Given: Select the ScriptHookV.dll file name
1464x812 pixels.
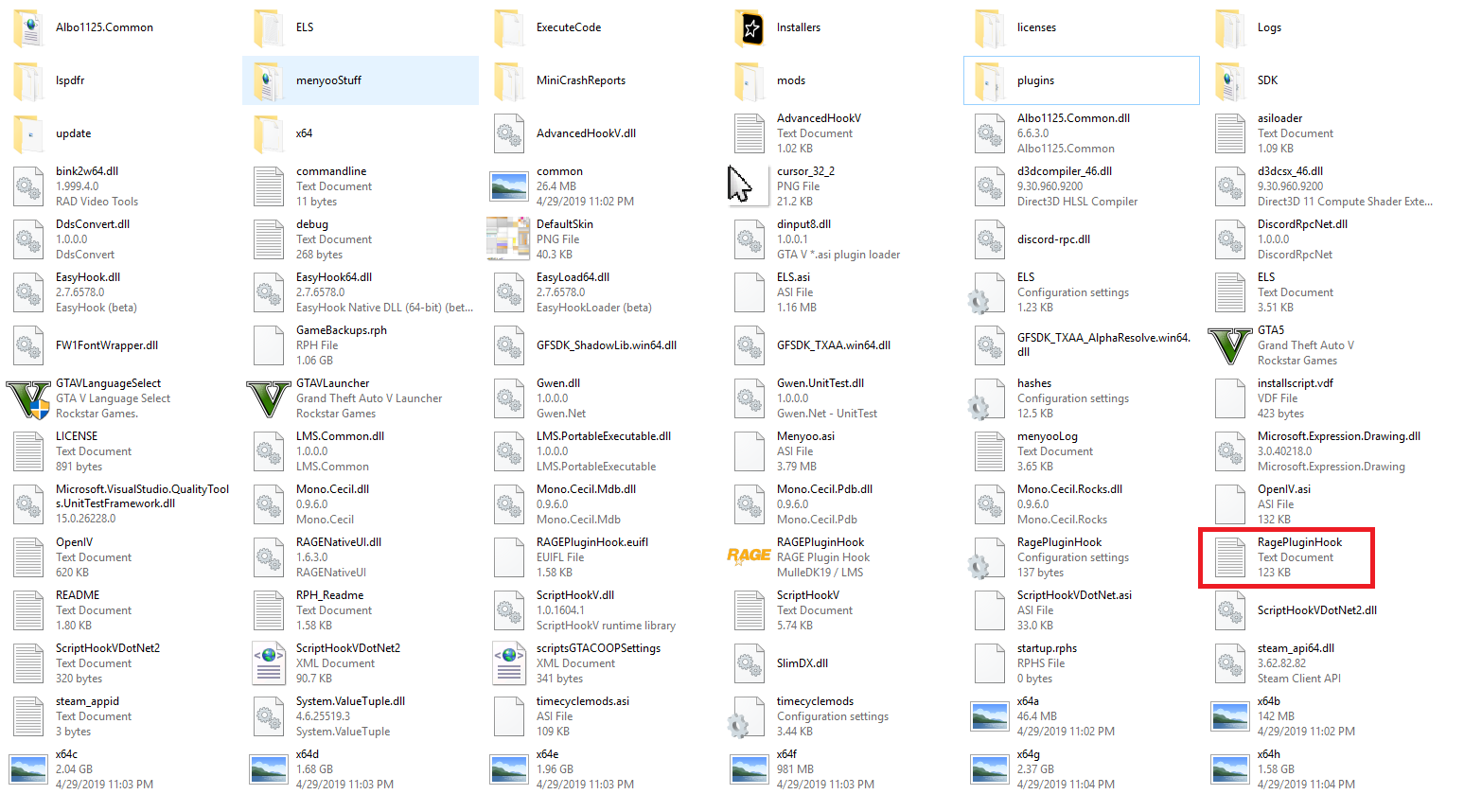Looking at the screenshot, I should pos(575,595).
